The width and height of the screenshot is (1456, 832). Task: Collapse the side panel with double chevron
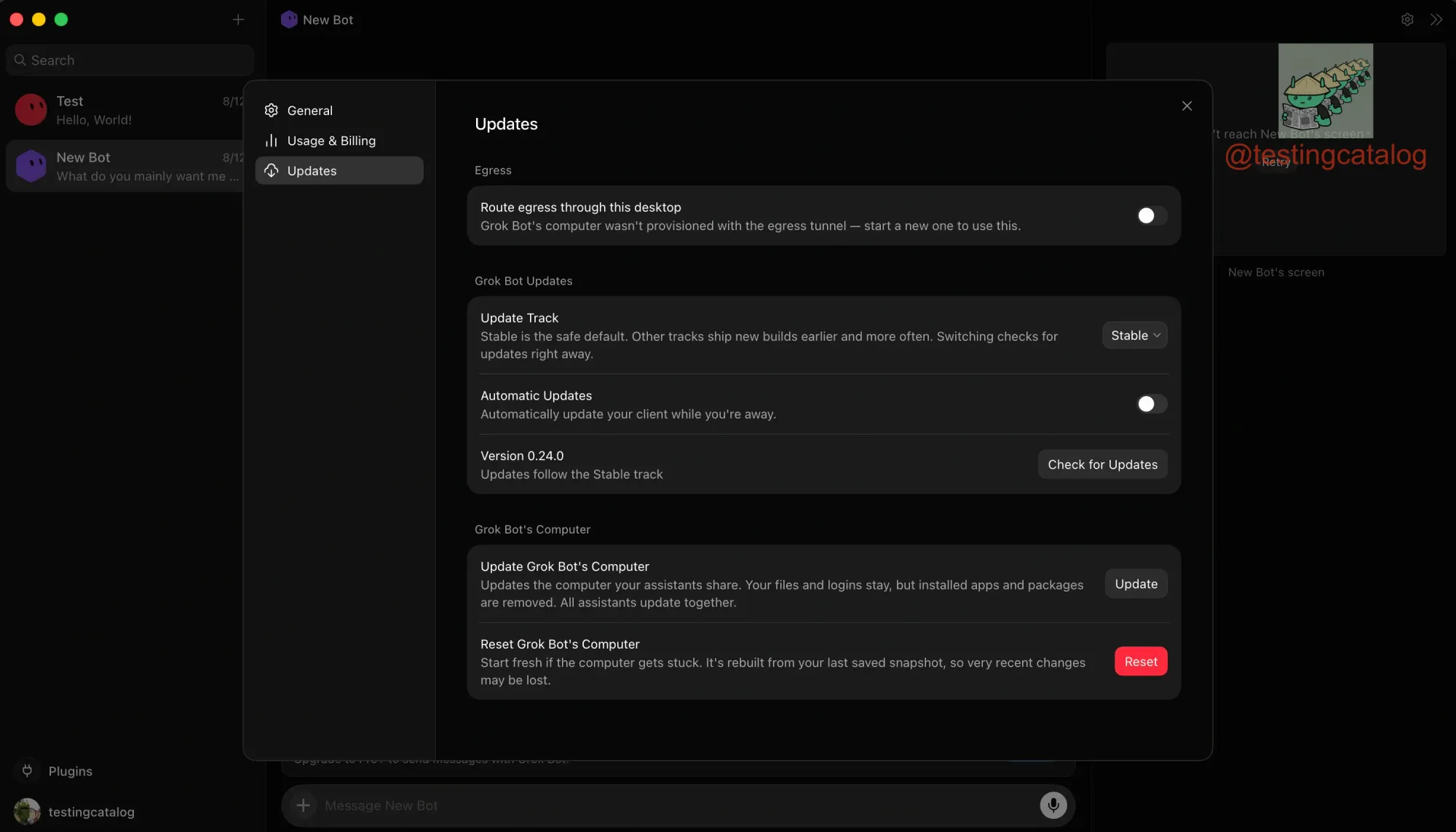point(1436,20)
